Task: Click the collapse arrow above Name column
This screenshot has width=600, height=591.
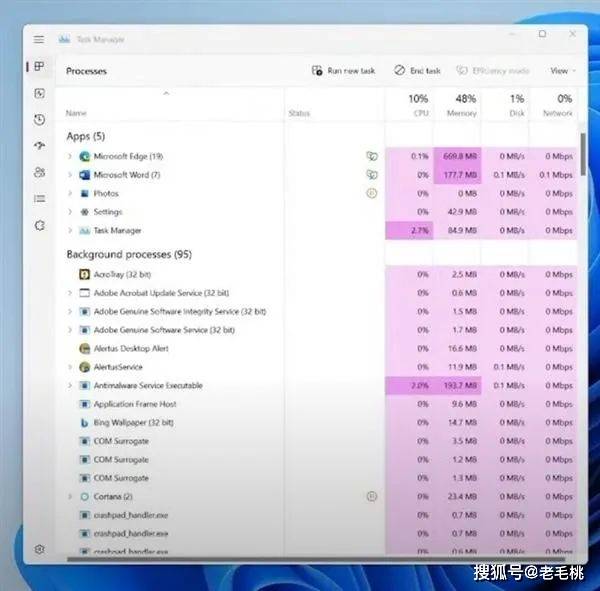Action: pyautogui.click(x=166, y=93)
